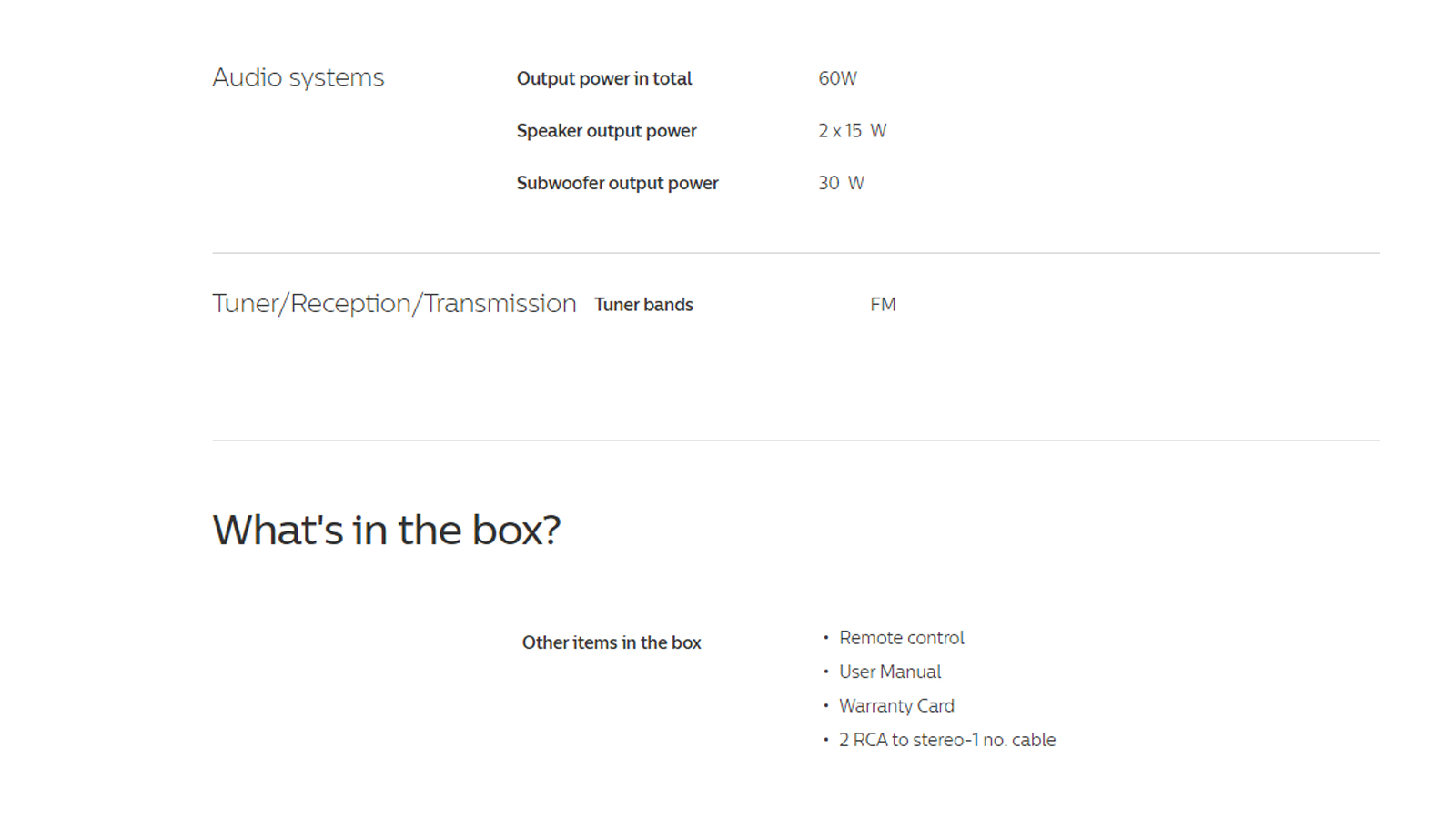Screen dimensions: 1456x819
Task: Click the divider line above What's in the box
Action: pos(795,440)
